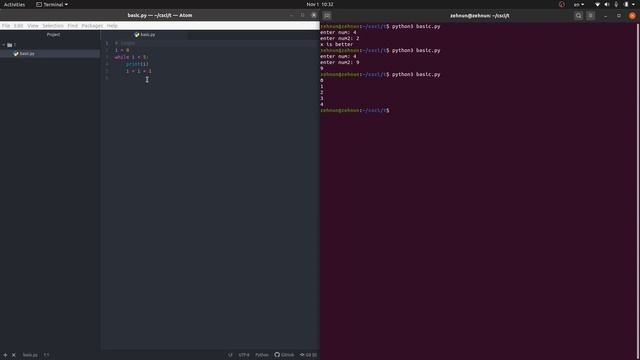
Task: Open a new tab in Terminal window
Action: [327, 16]
